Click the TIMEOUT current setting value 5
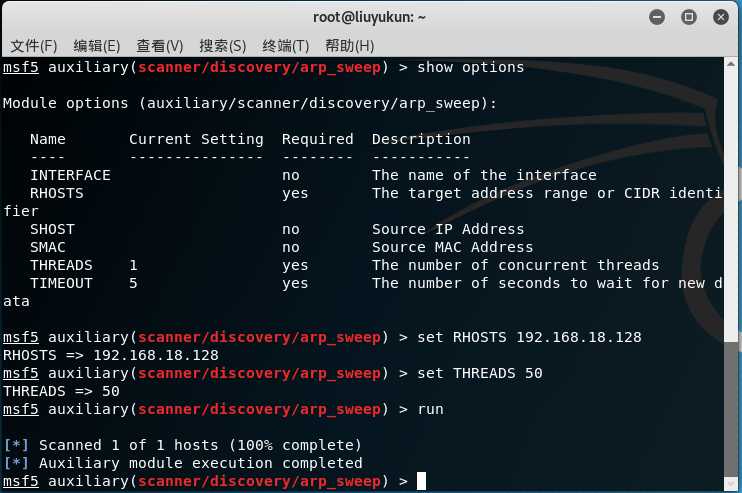The image size is (742, 493). coord(133,283)
